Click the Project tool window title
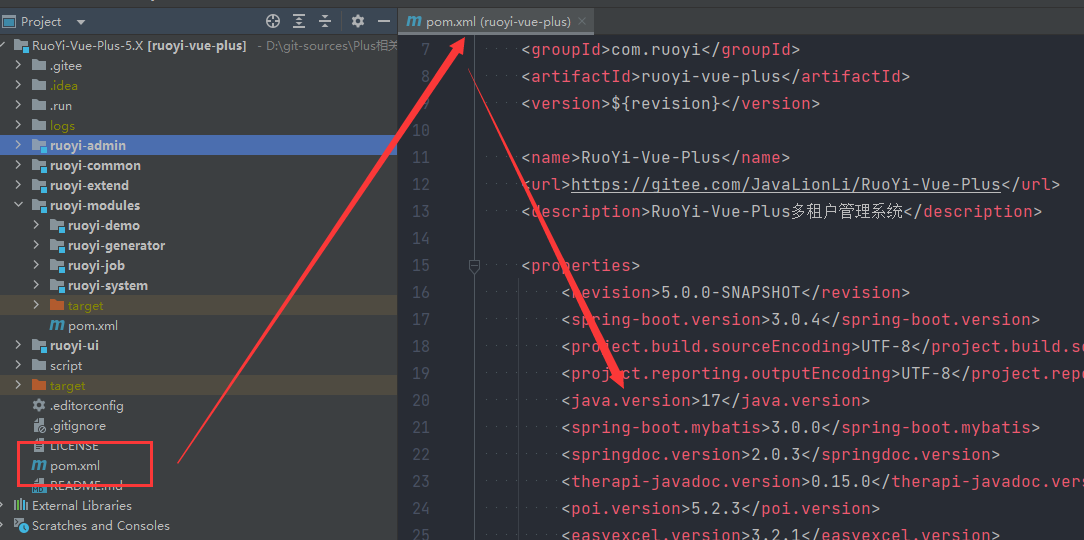1084x540 pixels. coord(41,22)
